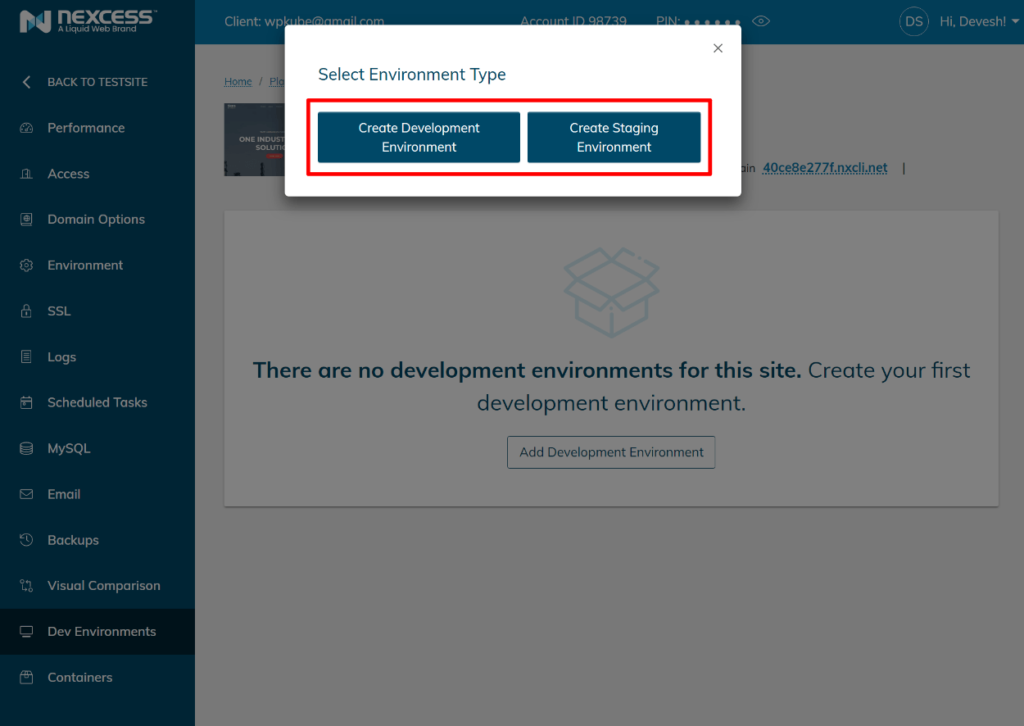Toggle PIN visibility with the eye icon
1024x726 pixels.
pyautogui.click(x=761, y=20)
